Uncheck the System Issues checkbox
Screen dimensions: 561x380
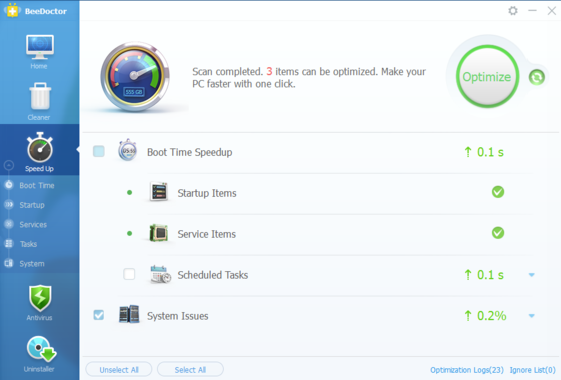coord(99,315)
